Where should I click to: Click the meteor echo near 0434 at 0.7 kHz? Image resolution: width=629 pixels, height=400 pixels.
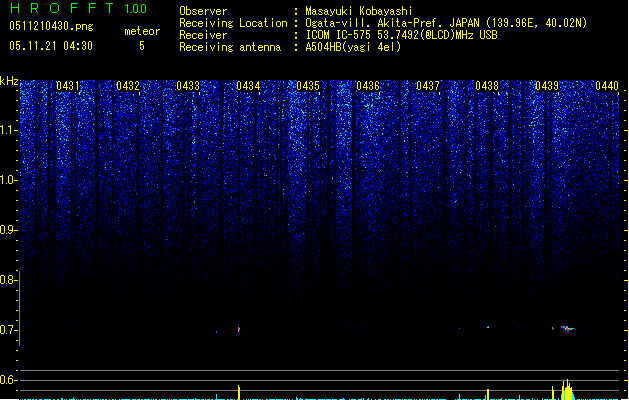(x=239, y=327)
